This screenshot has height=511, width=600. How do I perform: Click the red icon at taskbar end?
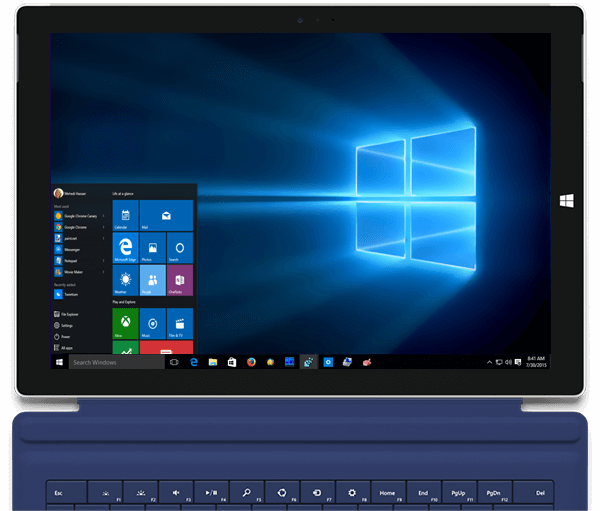[x=367, y=362]
